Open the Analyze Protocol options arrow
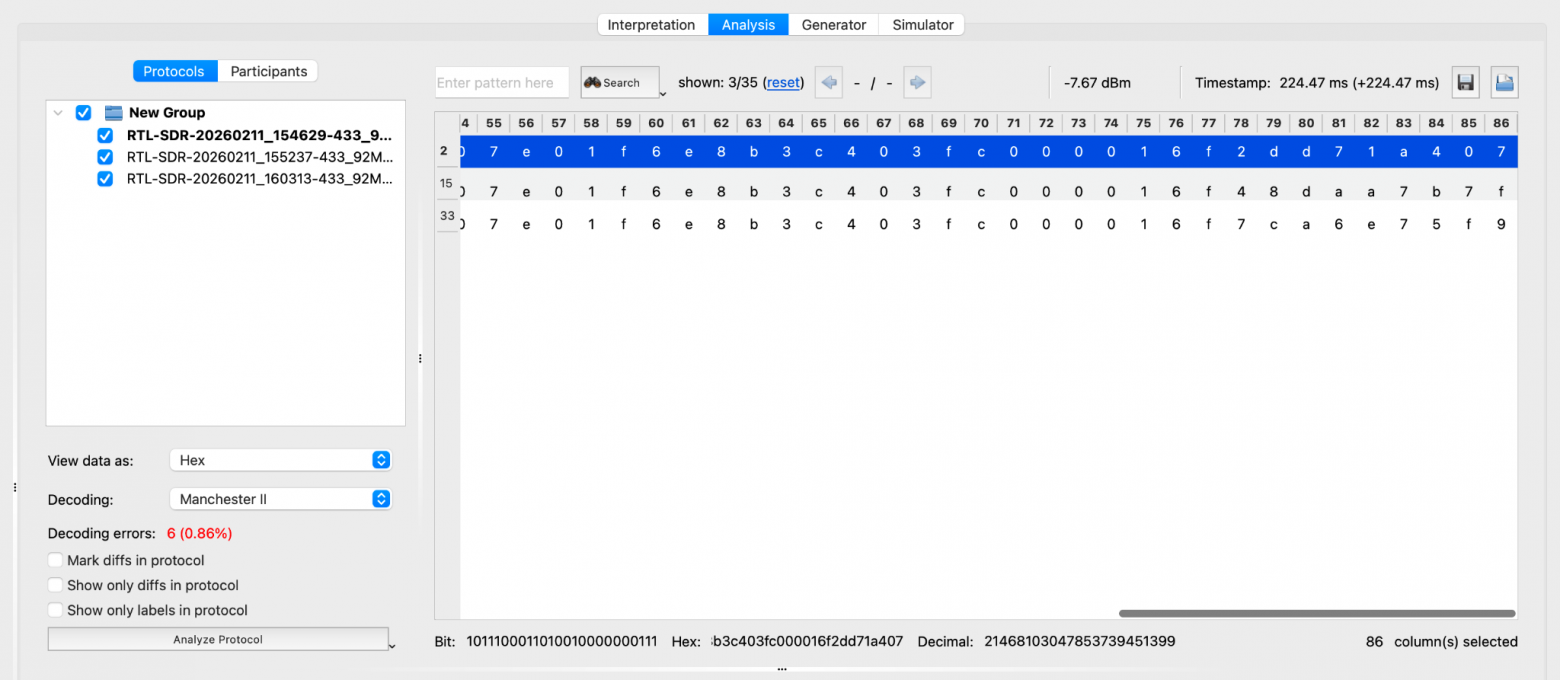The height and width of the screenshot is (680, 1560). click(392, 646)
